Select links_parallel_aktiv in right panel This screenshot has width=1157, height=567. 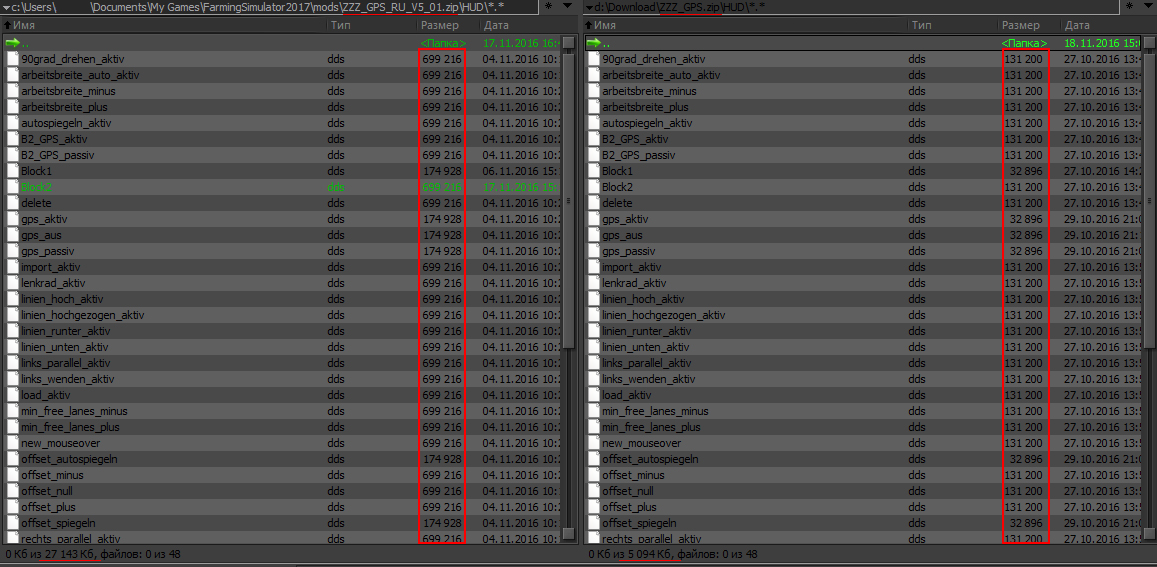click(646, 363)
